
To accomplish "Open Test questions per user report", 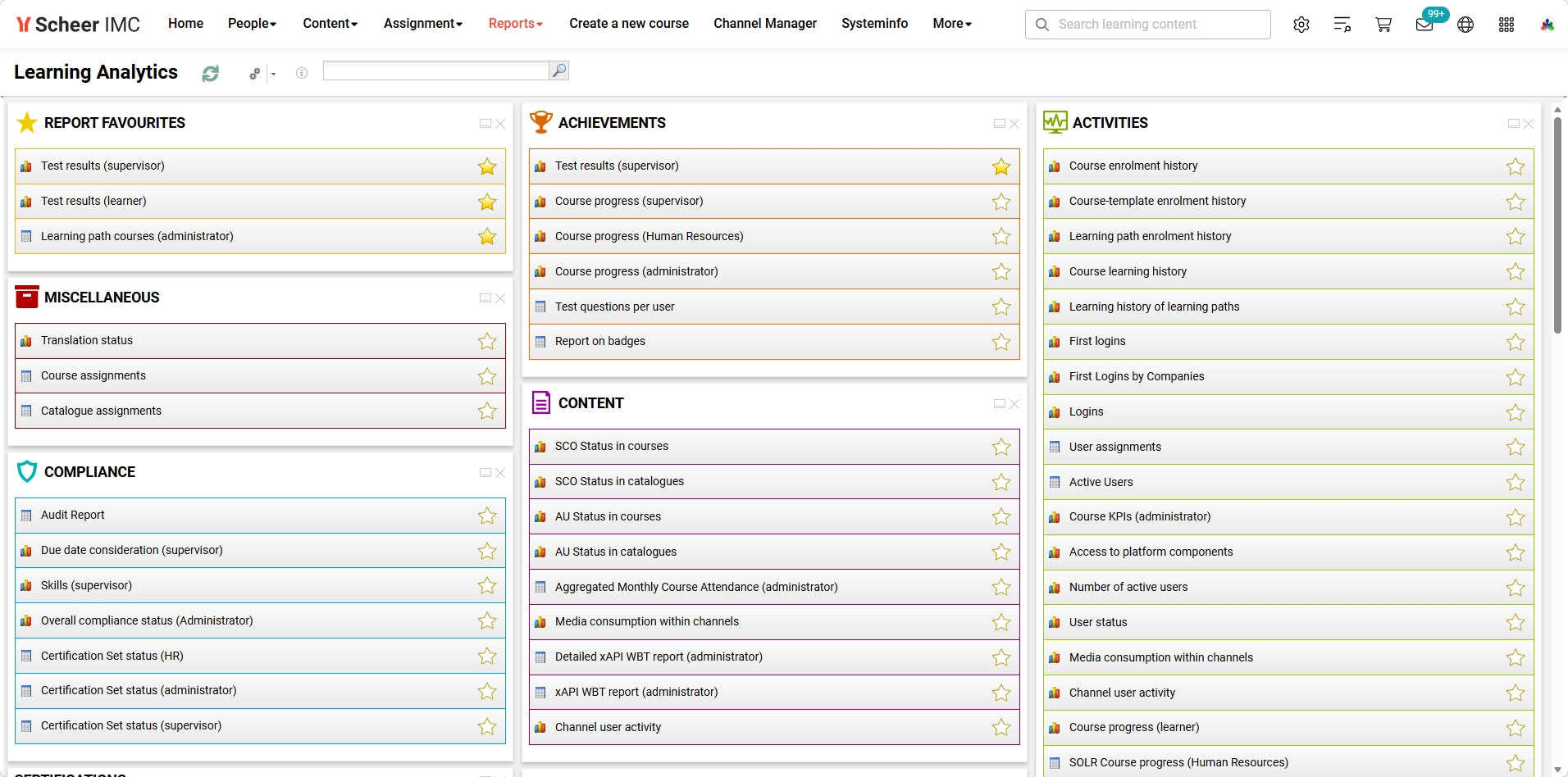I will click(774, 307).
